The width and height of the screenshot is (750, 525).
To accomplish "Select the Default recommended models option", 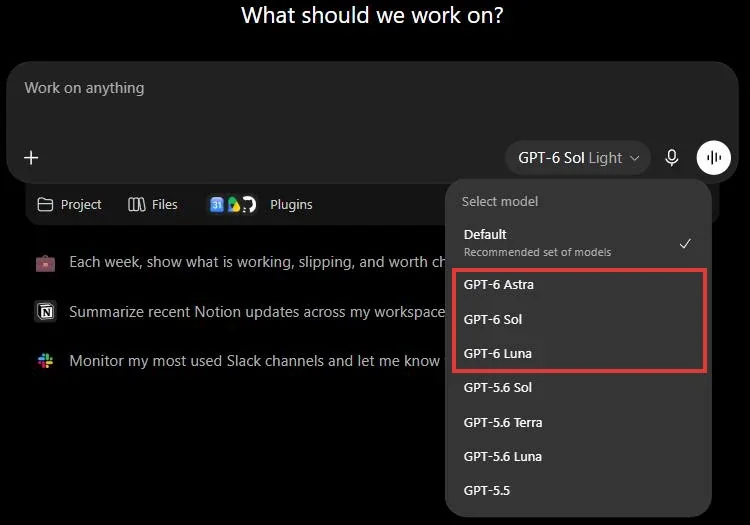I will click(578, 243).
